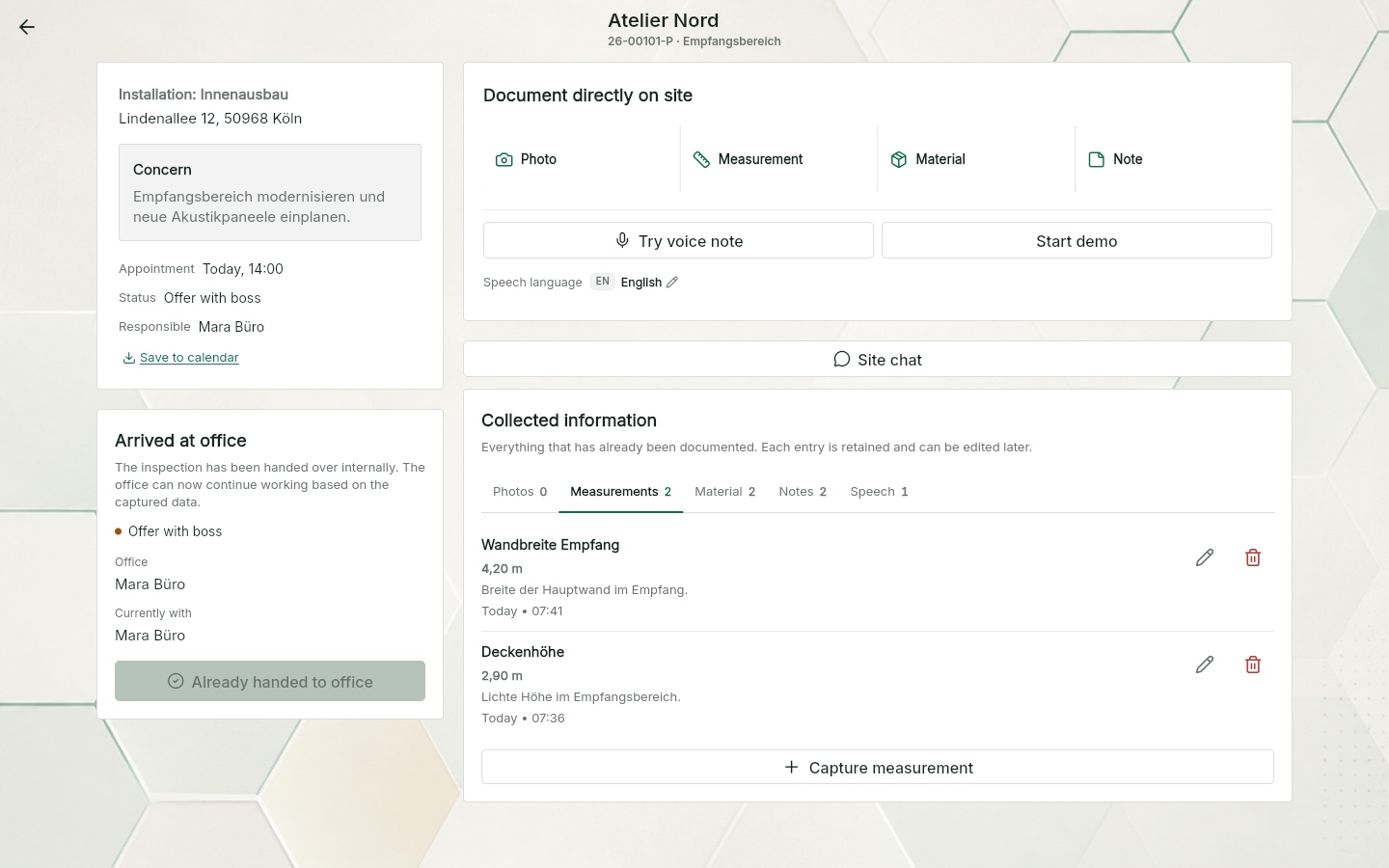The width and height of the screenshot is (1389, 868).
Task: Click Already handed to office button
Action: 270,681
